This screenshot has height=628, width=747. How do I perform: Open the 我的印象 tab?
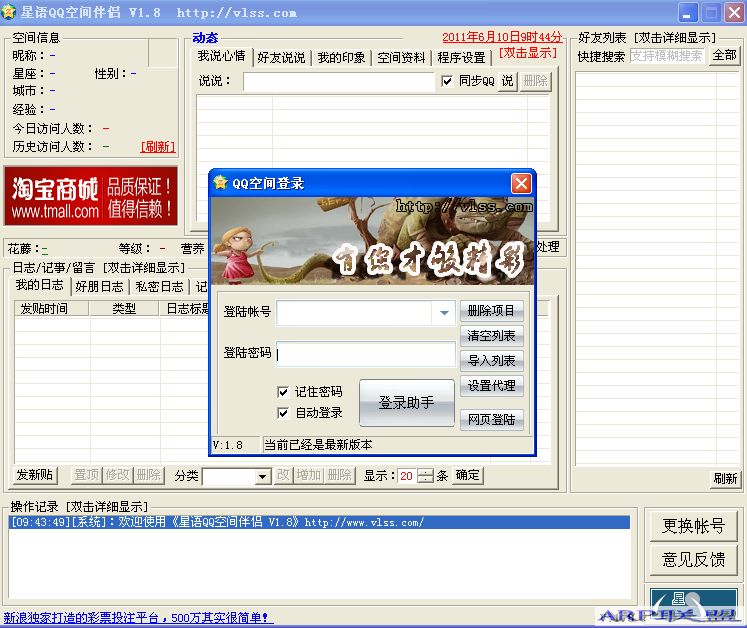341,58
